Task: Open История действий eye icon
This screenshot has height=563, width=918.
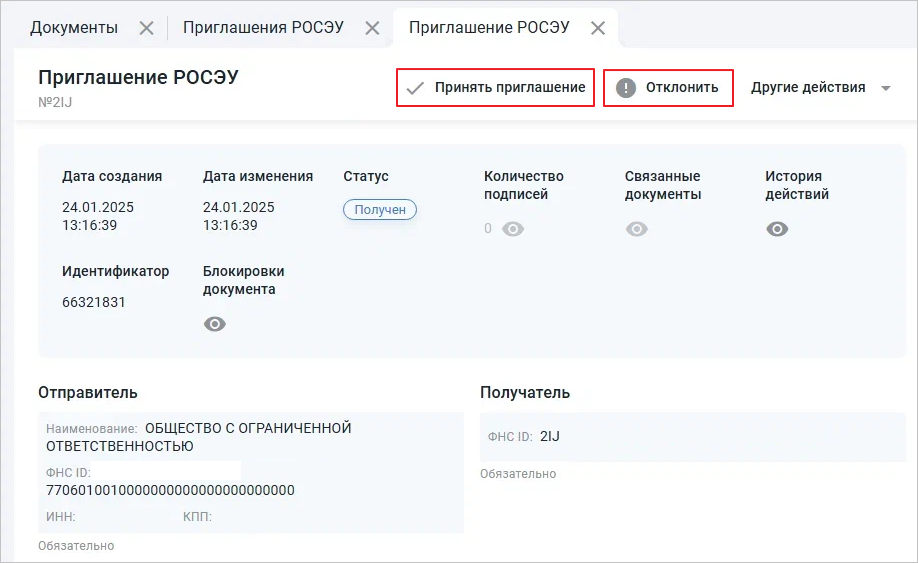Action: [x=777, y=229]
